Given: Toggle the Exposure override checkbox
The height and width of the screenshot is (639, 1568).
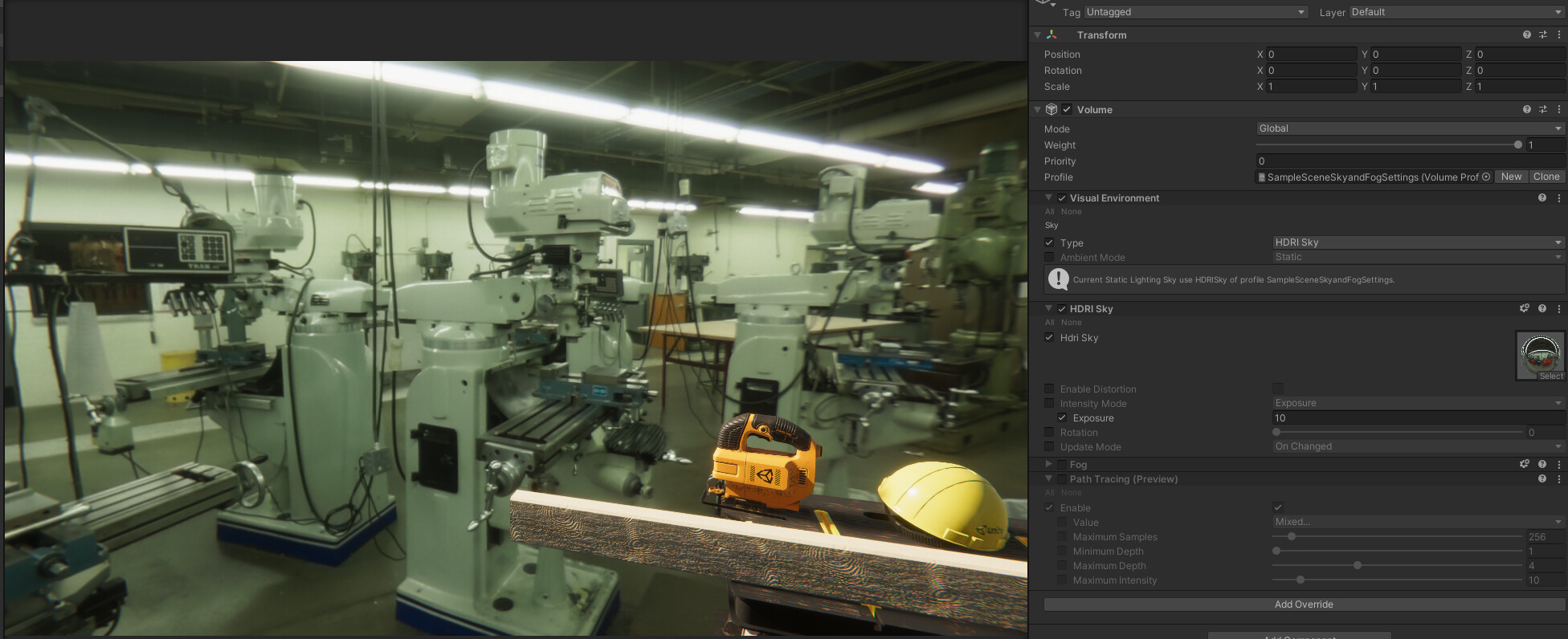Looking at the screenshot, I should click(1062, 418).
